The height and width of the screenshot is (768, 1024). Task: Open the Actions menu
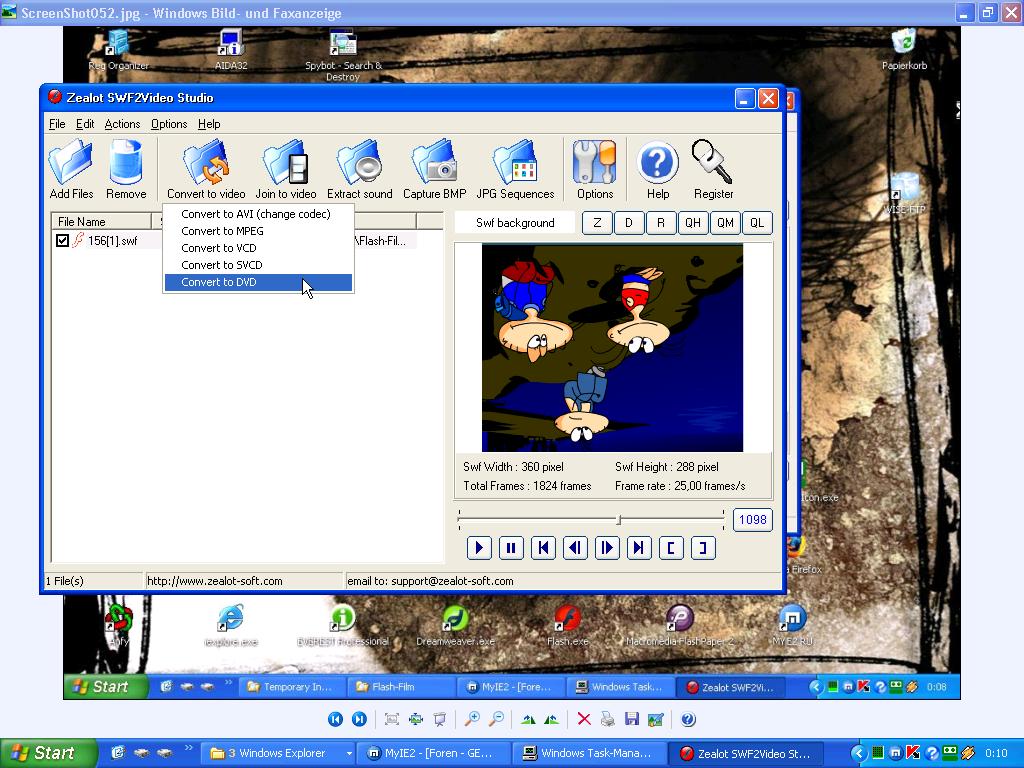click(122, 124)
